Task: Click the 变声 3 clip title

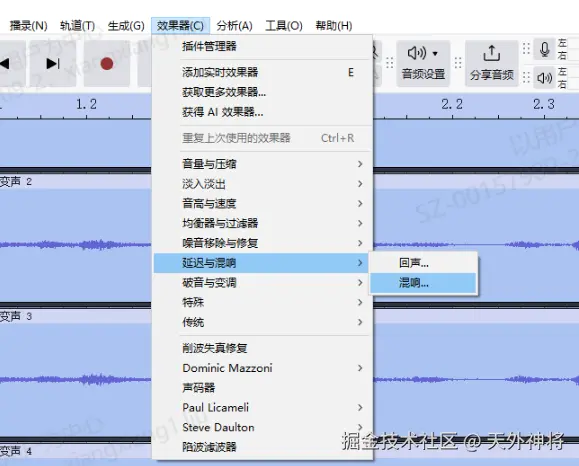Action: click(16, 316)
